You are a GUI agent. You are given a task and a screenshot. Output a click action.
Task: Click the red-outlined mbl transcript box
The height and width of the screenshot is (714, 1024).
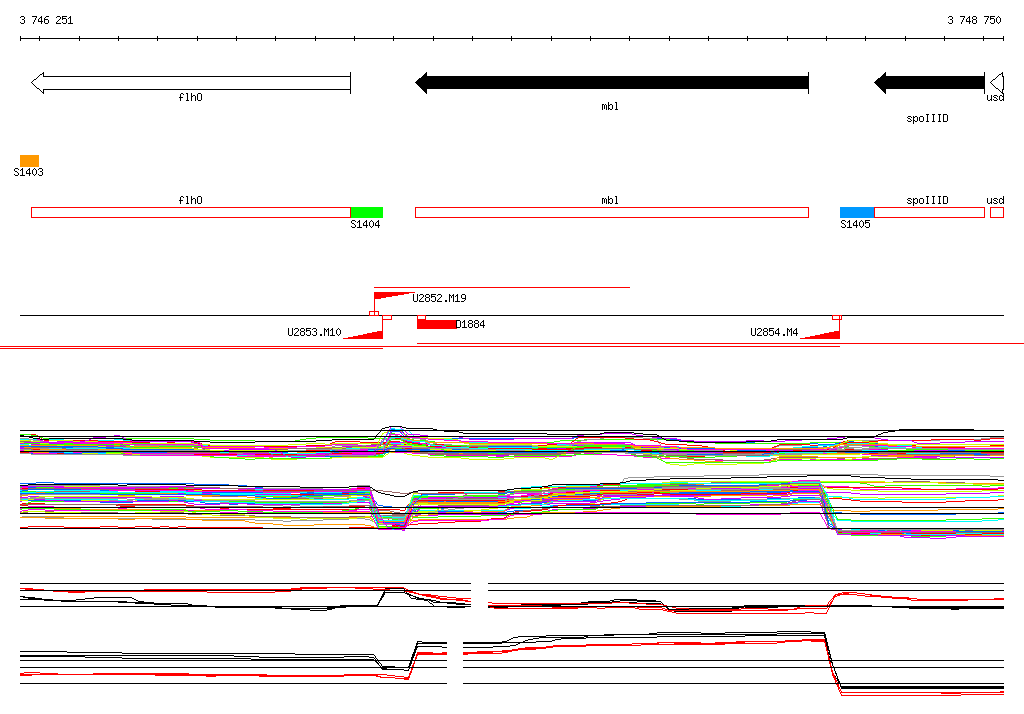612,212
